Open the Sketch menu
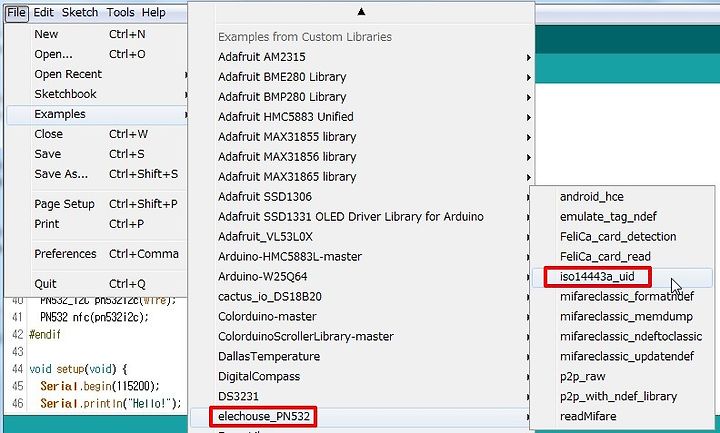Viewport: 720px width, 433px height. point(80,12)
